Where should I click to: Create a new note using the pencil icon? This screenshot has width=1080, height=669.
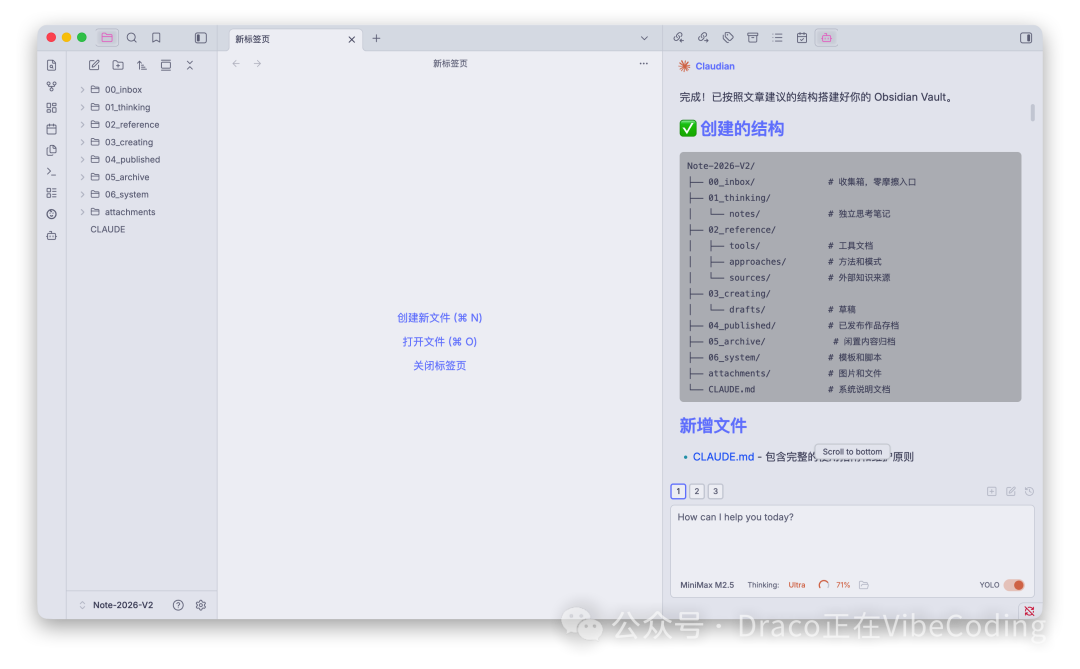point(94,65)
